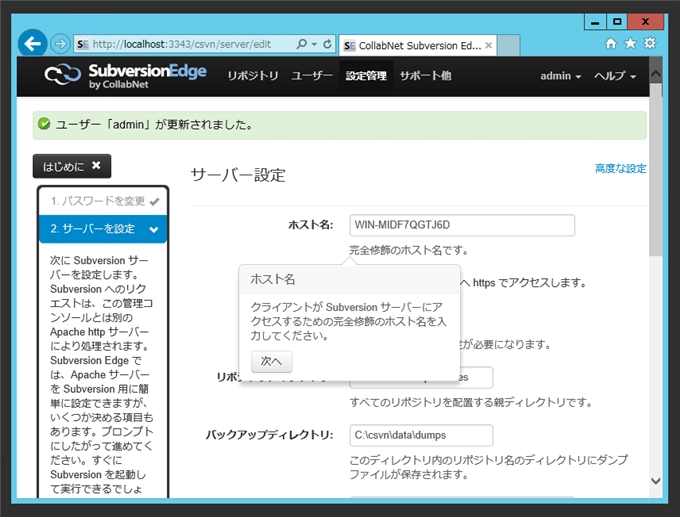
Task: Close the はじめに getting-started panel
Action: (96, 165)
